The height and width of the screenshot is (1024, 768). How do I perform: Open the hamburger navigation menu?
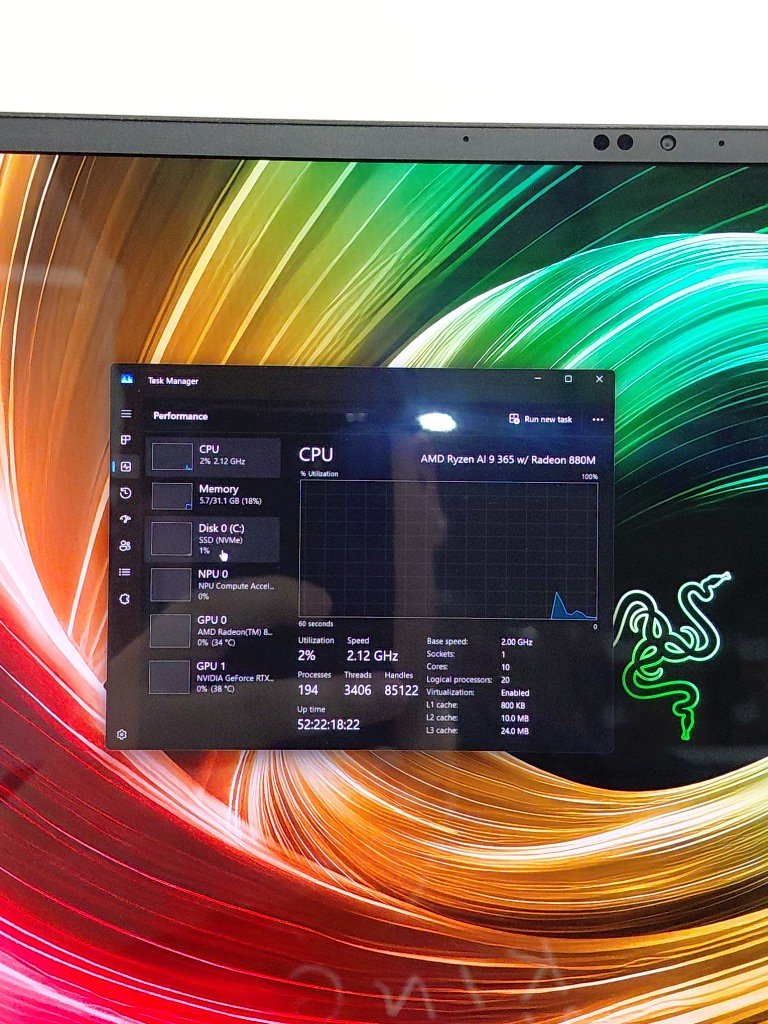coord(126,414)
